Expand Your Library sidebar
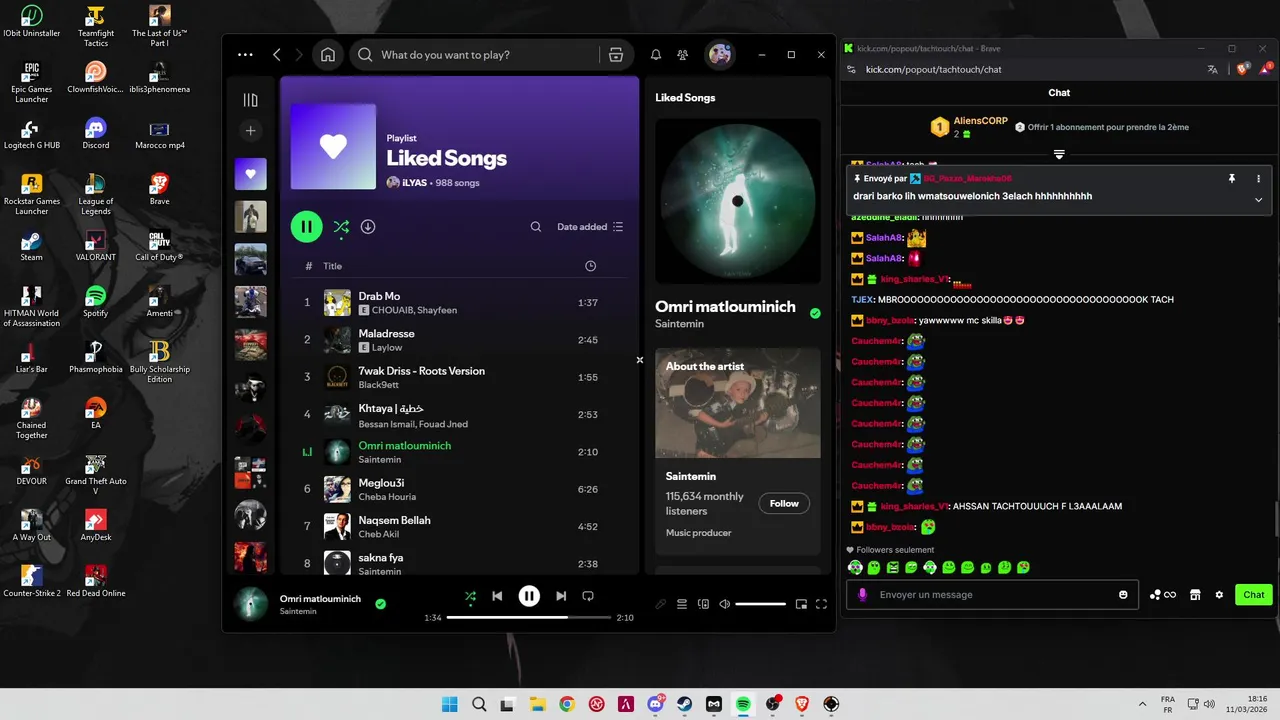 [251, 100]
